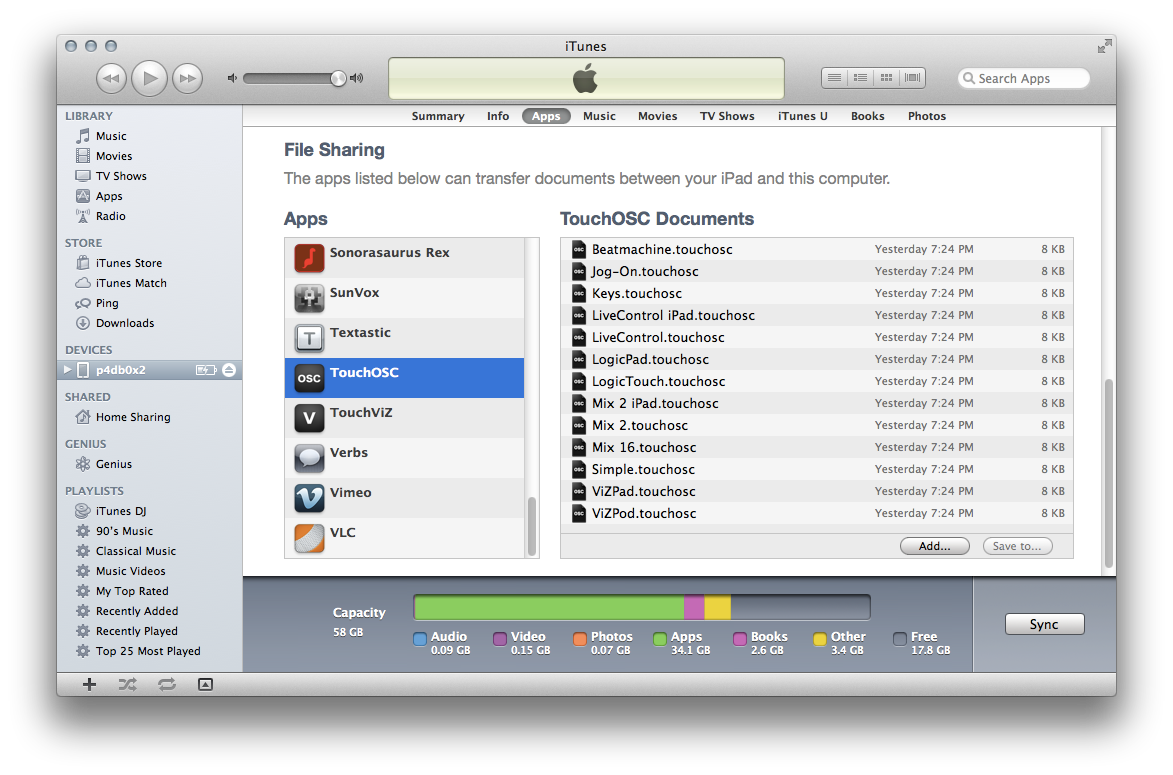Screen dimensions: 1173x775
Task: Click the plus add playlist button
Action: coord(89,684)
